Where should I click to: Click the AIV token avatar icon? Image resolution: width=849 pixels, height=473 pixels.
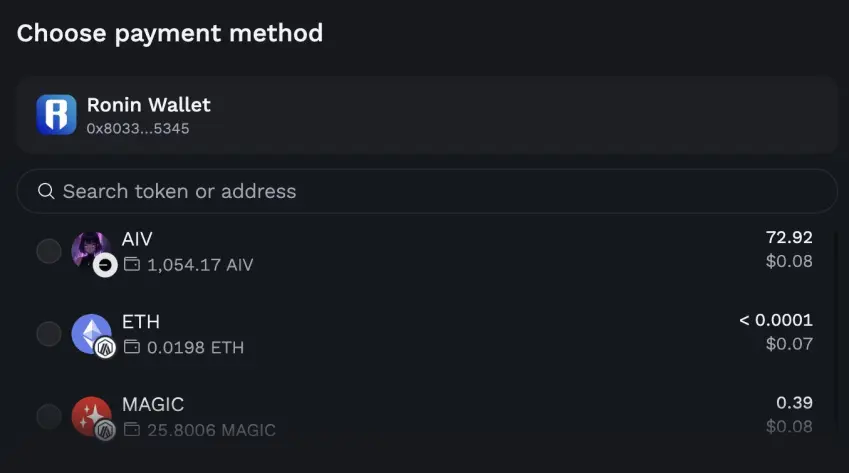tap(90, 251)
